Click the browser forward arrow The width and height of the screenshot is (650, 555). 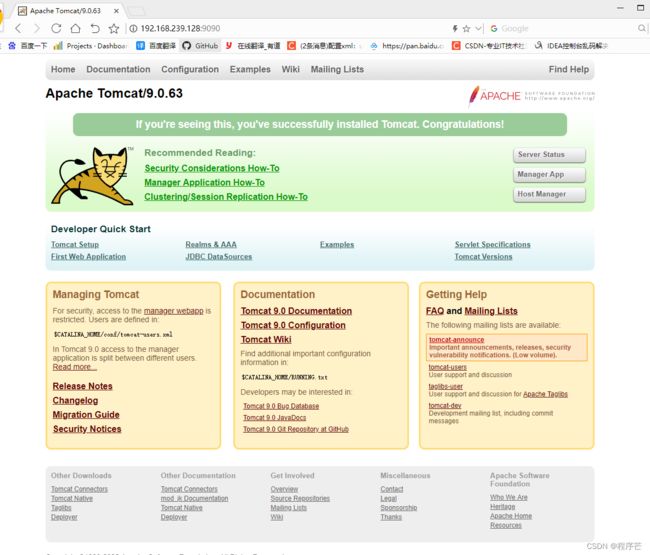(37, 28)
